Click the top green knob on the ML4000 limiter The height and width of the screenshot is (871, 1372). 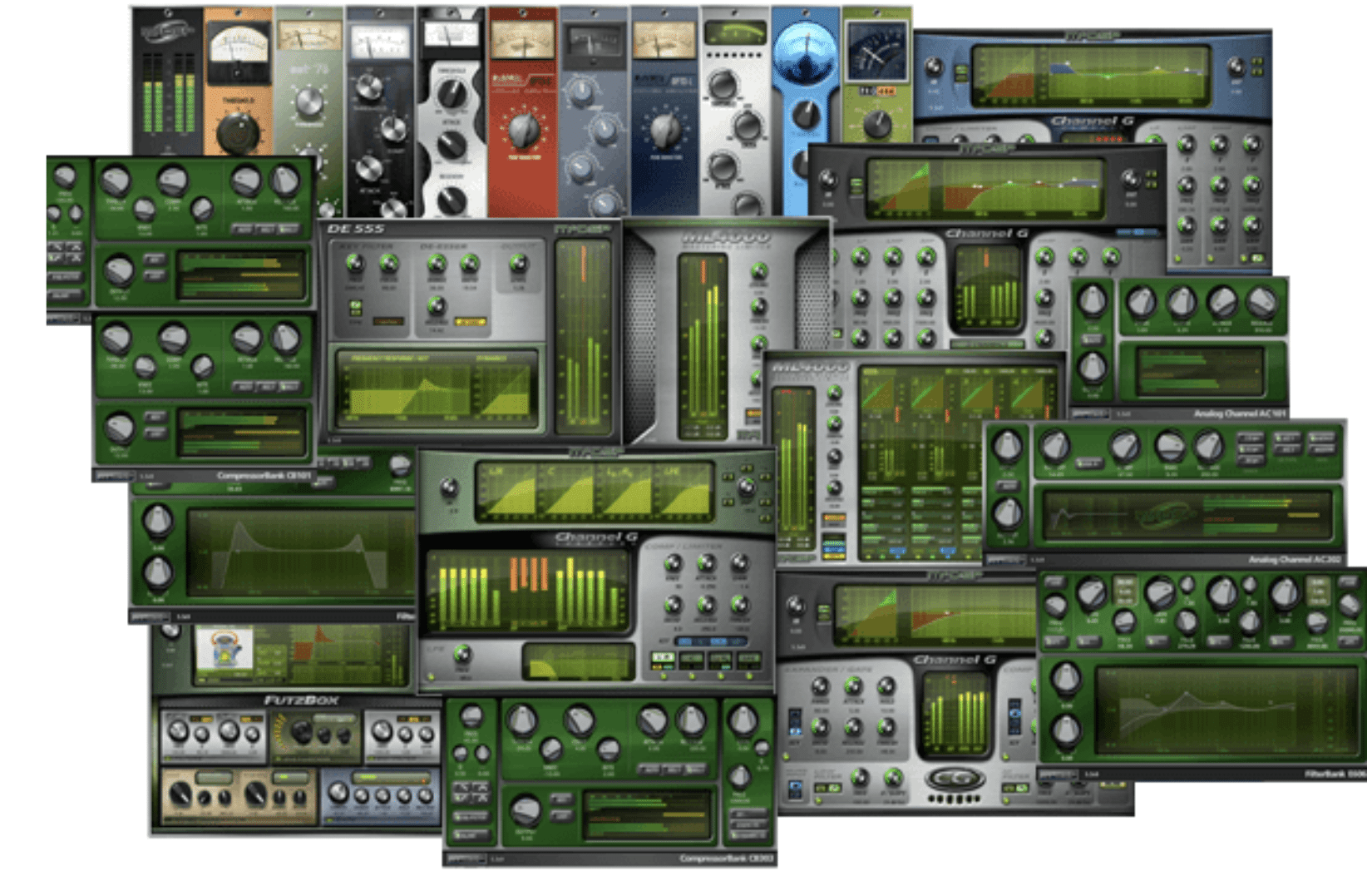(x=758, y=271)
